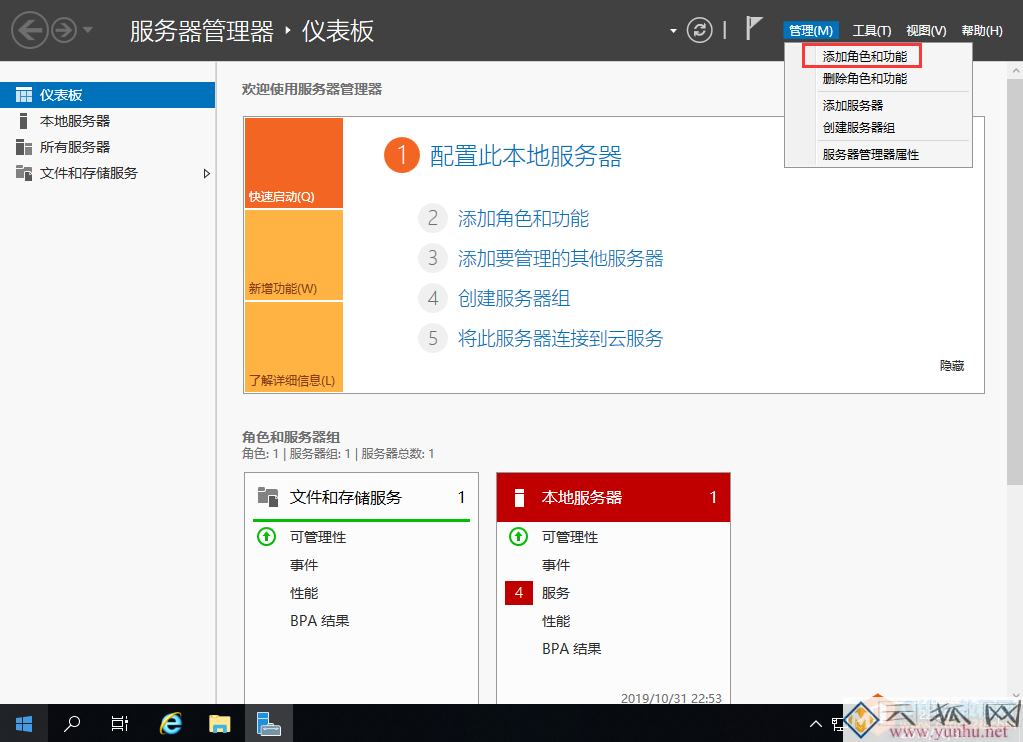Expand 文件和存储服务 sidebar arrow

[206, 172]
